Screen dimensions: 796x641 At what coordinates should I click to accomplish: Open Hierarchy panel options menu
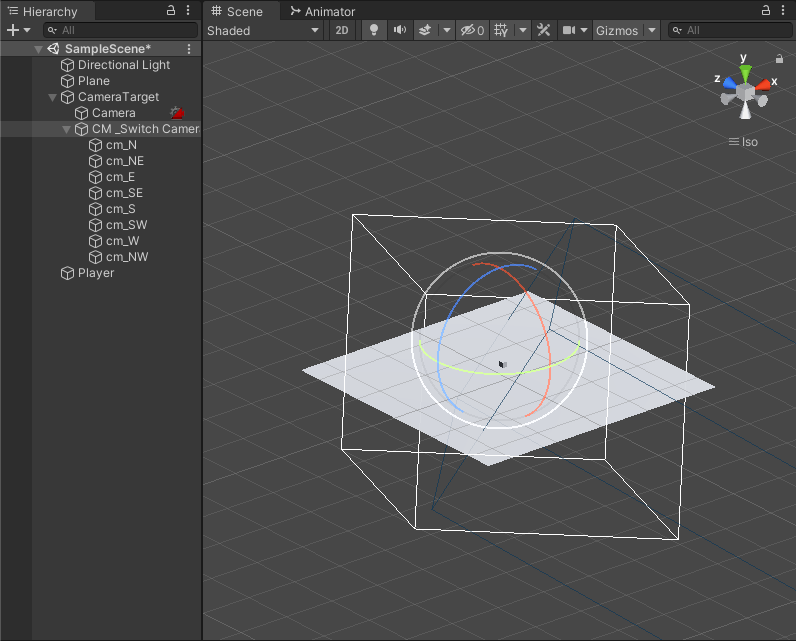point(188,10)
